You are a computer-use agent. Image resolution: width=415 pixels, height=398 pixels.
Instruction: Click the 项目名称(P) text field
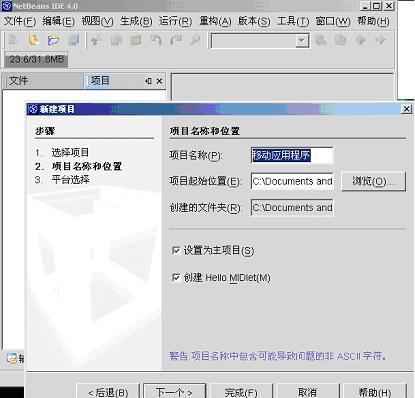[292, 155]
